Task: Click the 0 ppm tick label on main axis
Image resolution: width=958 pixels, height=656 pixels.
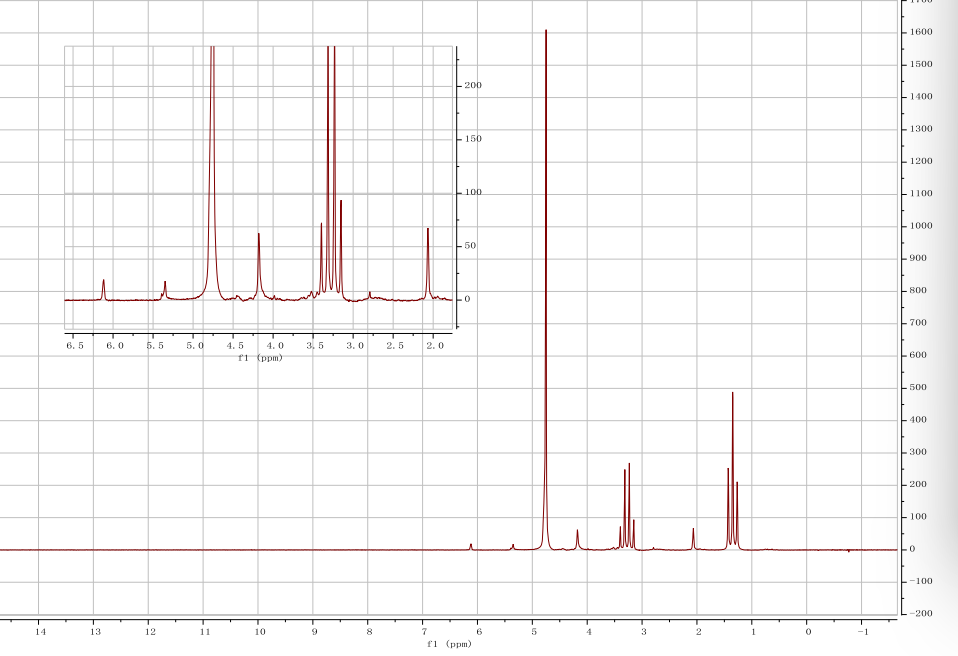Action: pos(807,630)
